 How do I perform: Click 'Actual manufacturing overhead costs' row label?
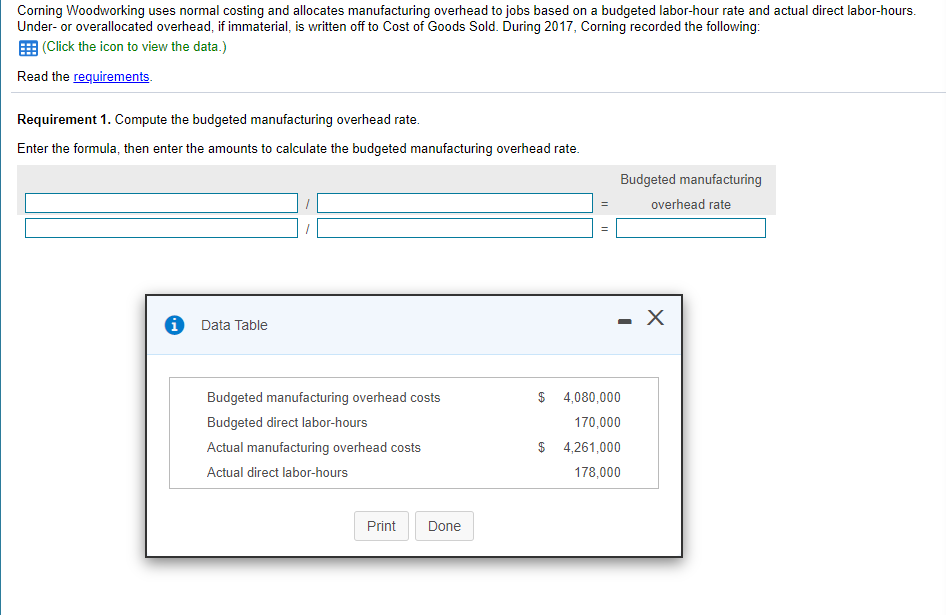314,447
